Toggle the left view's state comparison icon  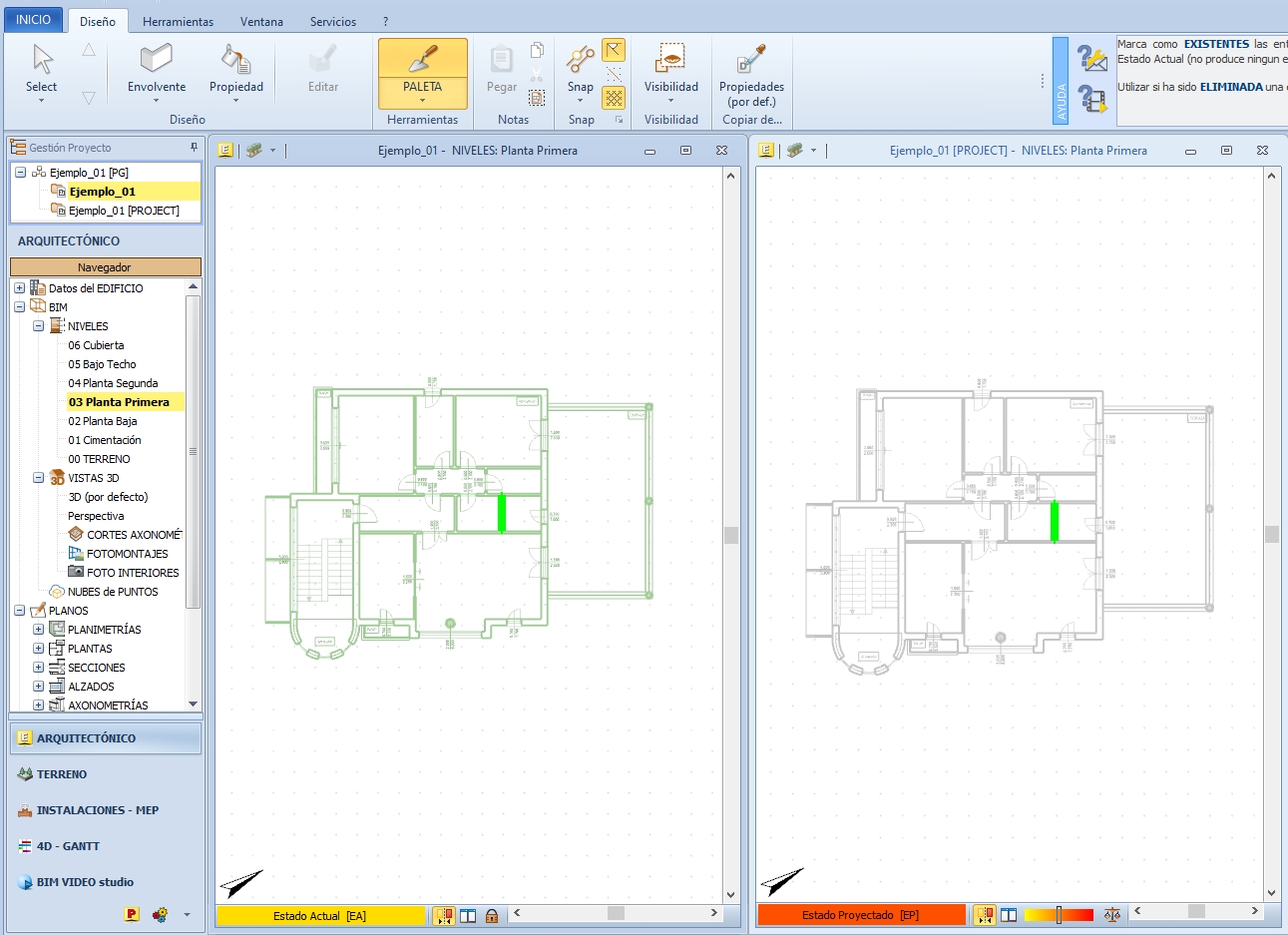pos(444,915)
